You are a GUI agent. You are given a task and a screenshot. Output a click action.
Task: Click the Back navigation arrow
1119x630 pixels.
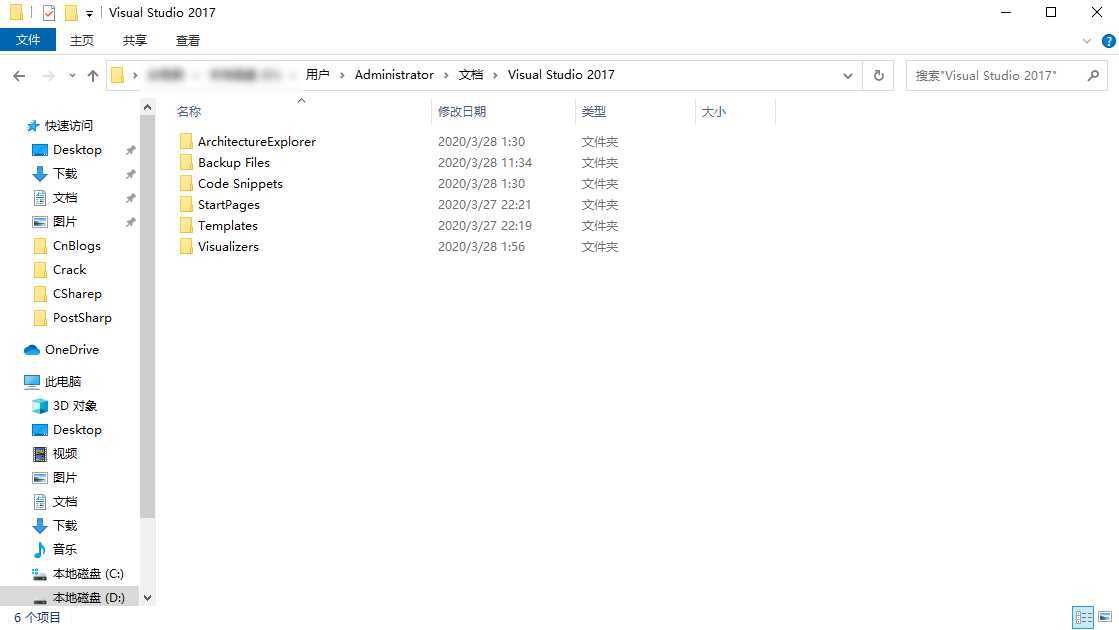pos(19,76)
